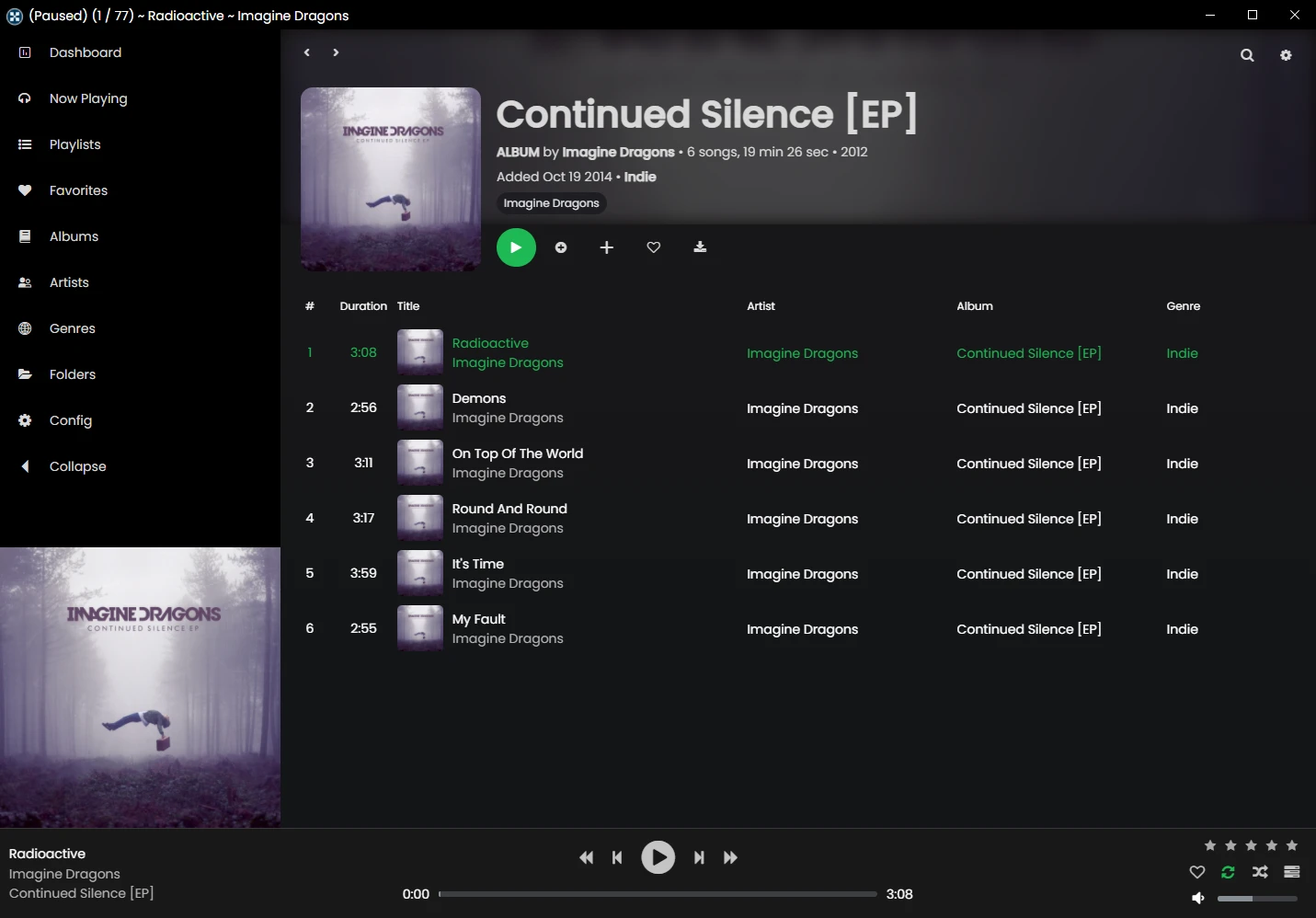The width and height of the screenshot is (1316, 918).
Task: Open the Indie genre link in the album header
Action: click(640, 177)
